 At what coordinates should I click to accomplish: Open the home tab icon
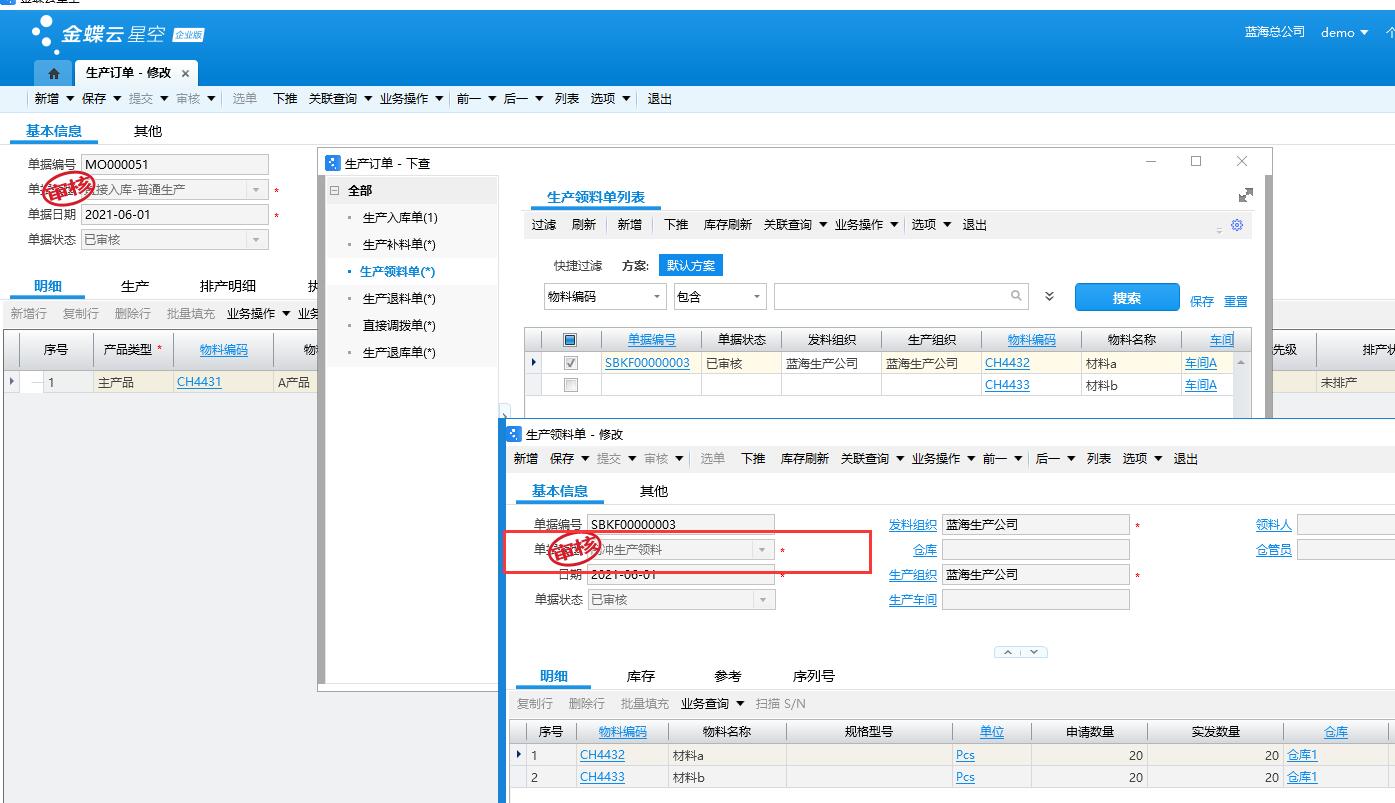pyautogui.click(x=54, y=73)
